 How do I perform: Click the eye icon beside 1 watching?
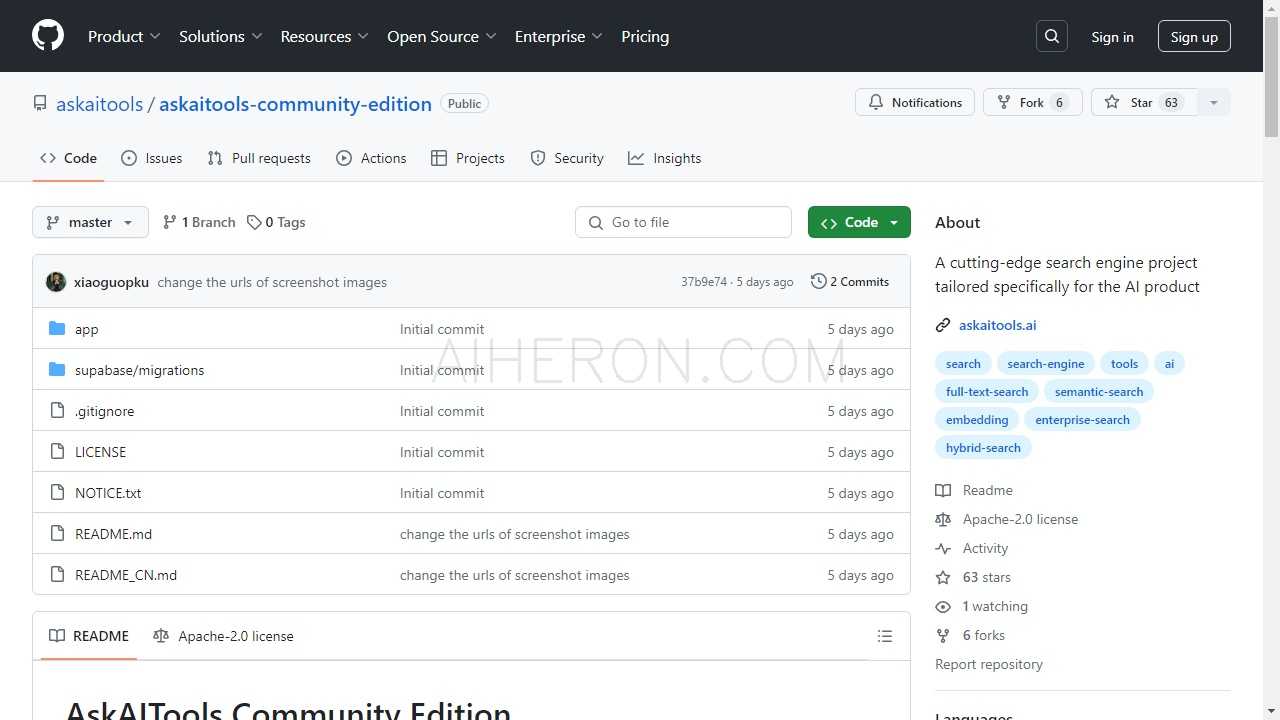[943, 606]
